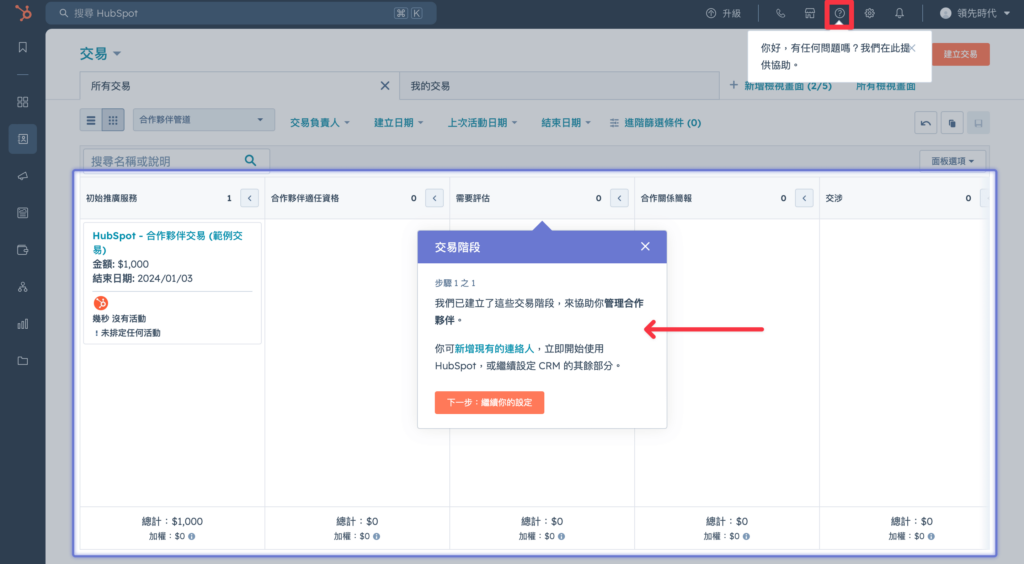Image resolution: width=1024 pixels, height=564 pixels.
Task: Open the 交易 object dropdown title
Action: click(101, 54)
